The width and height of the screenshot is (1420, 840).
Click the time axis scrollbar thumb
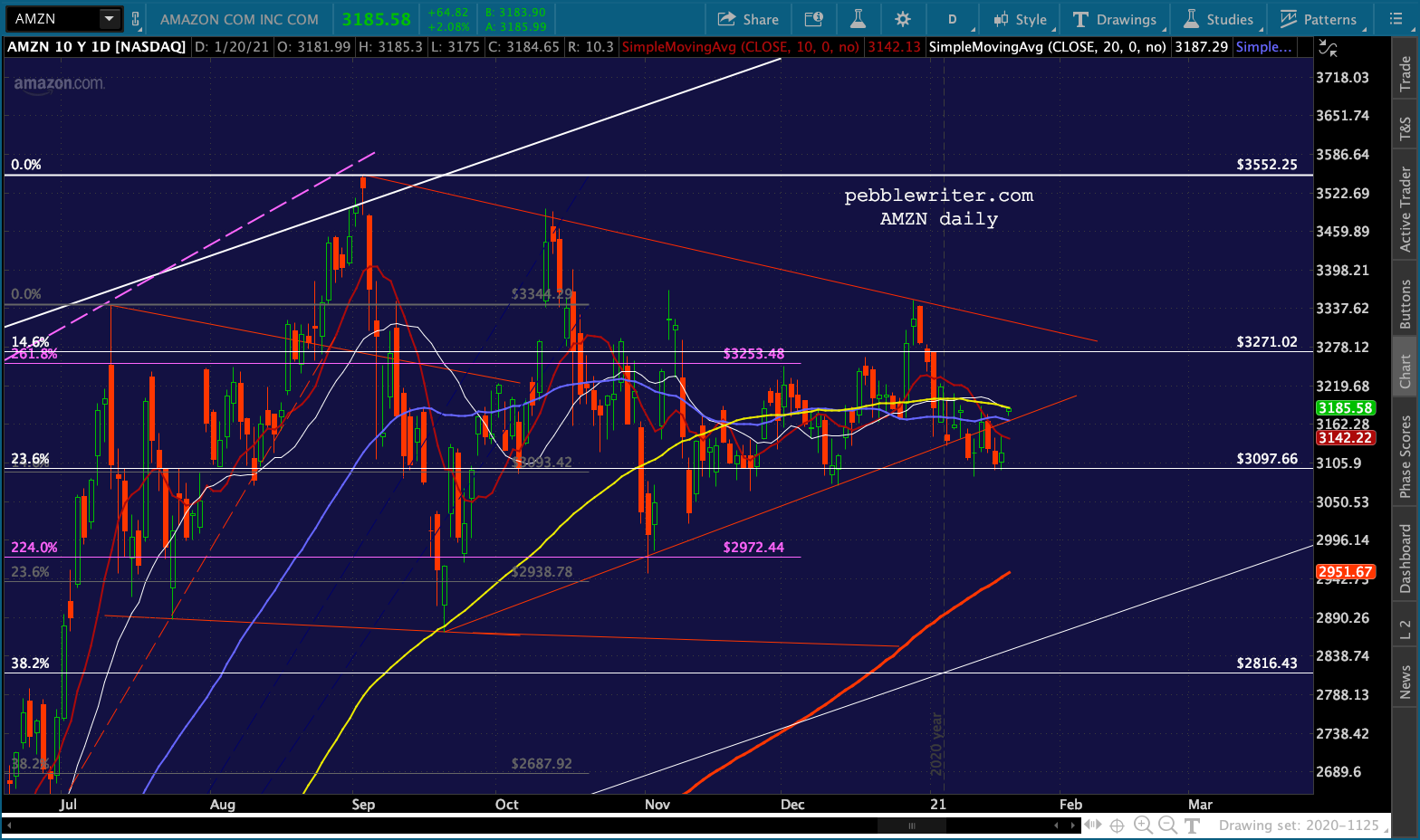point(912,826)
